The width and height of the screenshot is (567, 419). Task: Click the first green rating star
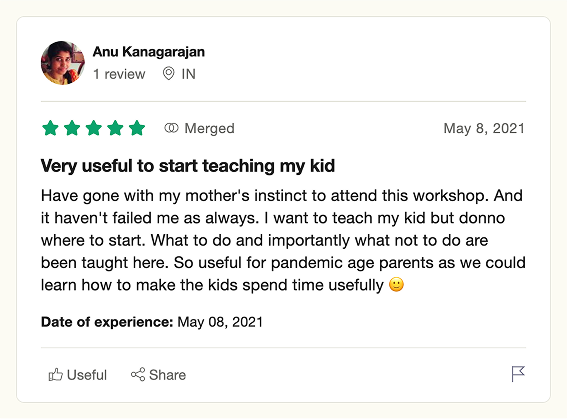pyautogui.click(x=50, y=128)
